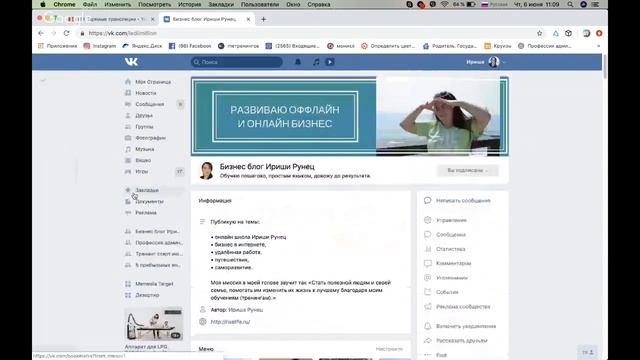640x360 pixels.
Task: Bookmark page with star icon
Action: [540, 33]
